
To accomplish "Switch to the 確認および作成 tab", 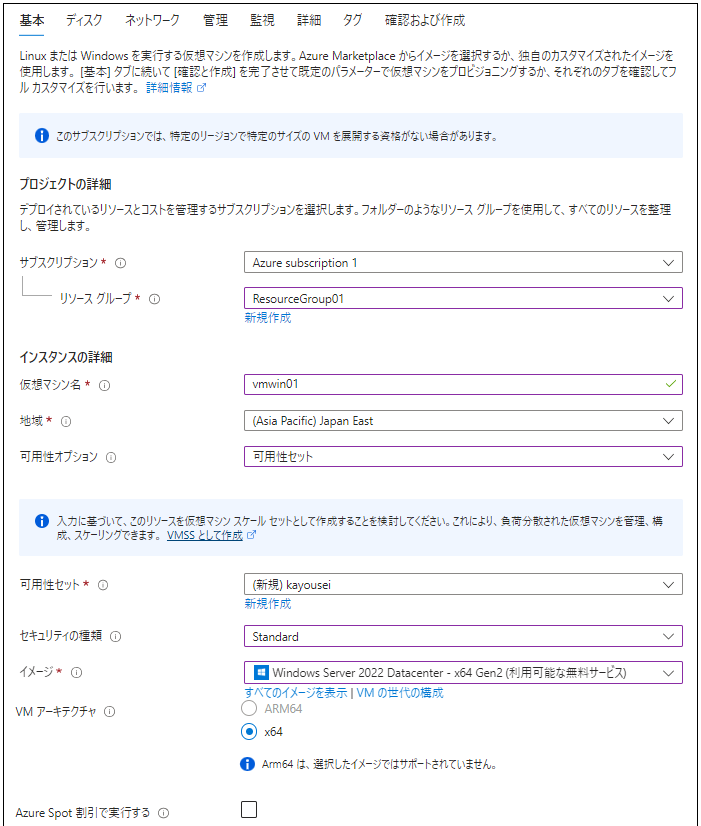I will (425, 21).
